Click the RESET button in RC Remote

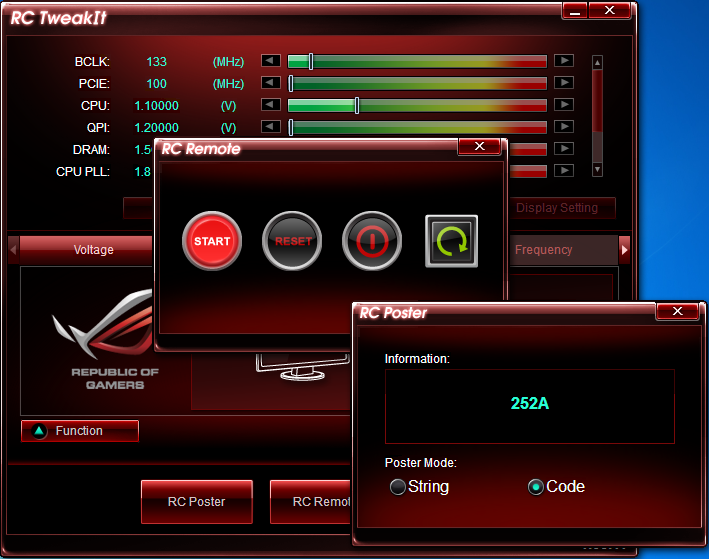pos(292,241)
